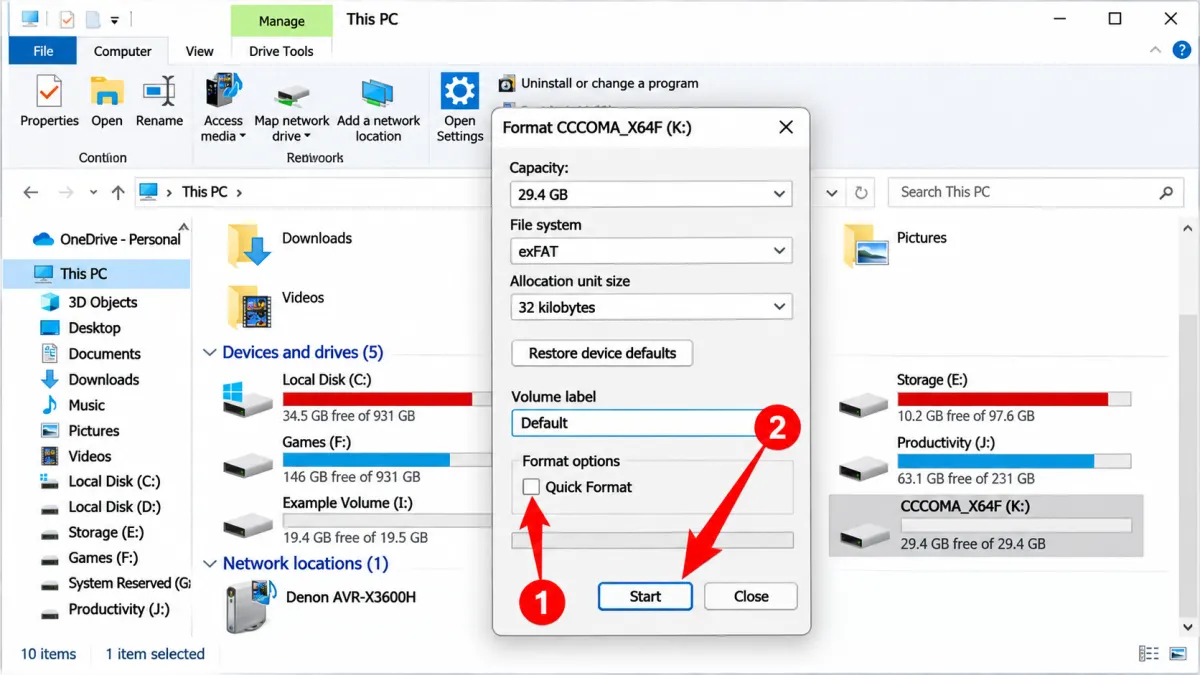
Task: Open the address bar history dropdown
Action: [830, 192]
